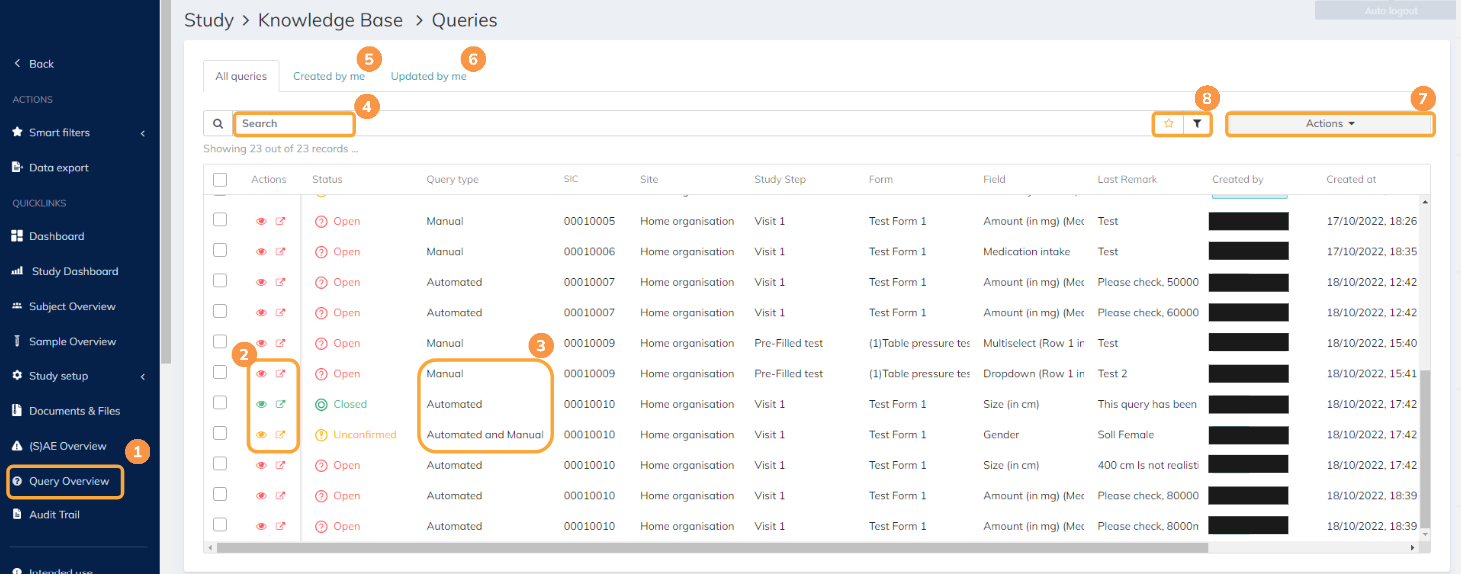
Task: Expand the Smart filters menu
Action: [77, 132]
